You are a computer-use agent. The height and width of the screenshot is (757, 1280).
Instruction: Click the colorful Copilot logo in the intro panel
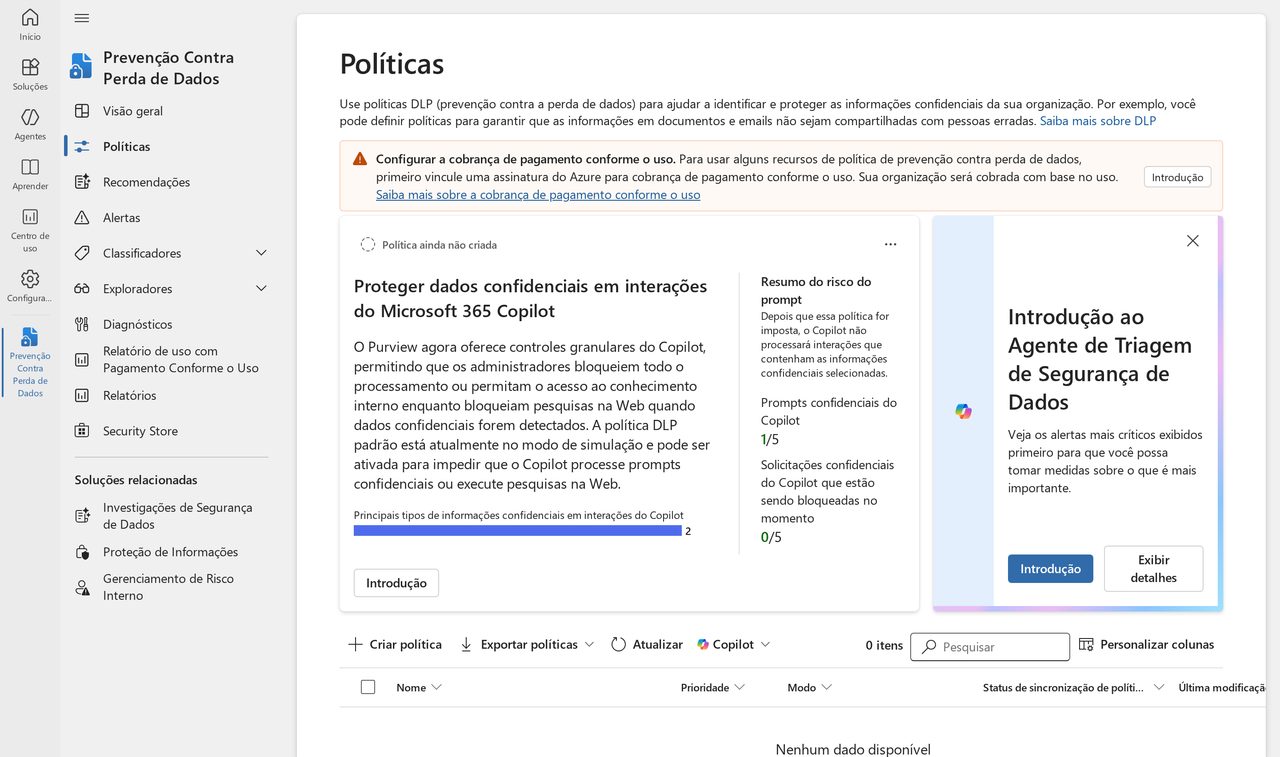(x=963, y=411)
